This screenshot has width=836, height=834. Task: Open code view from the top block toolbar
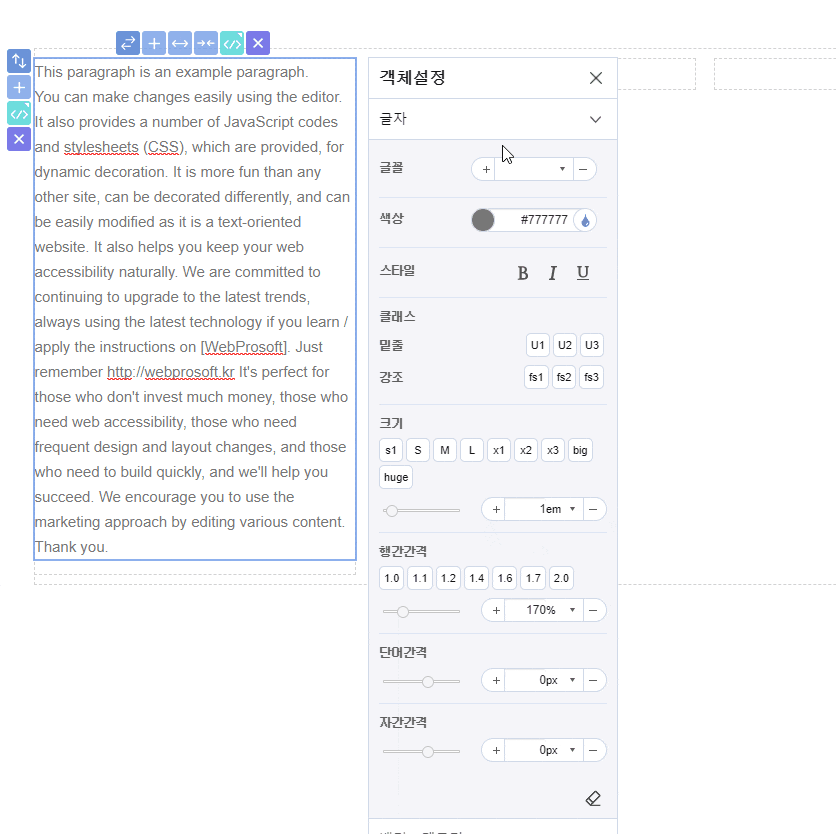[232, 43]
